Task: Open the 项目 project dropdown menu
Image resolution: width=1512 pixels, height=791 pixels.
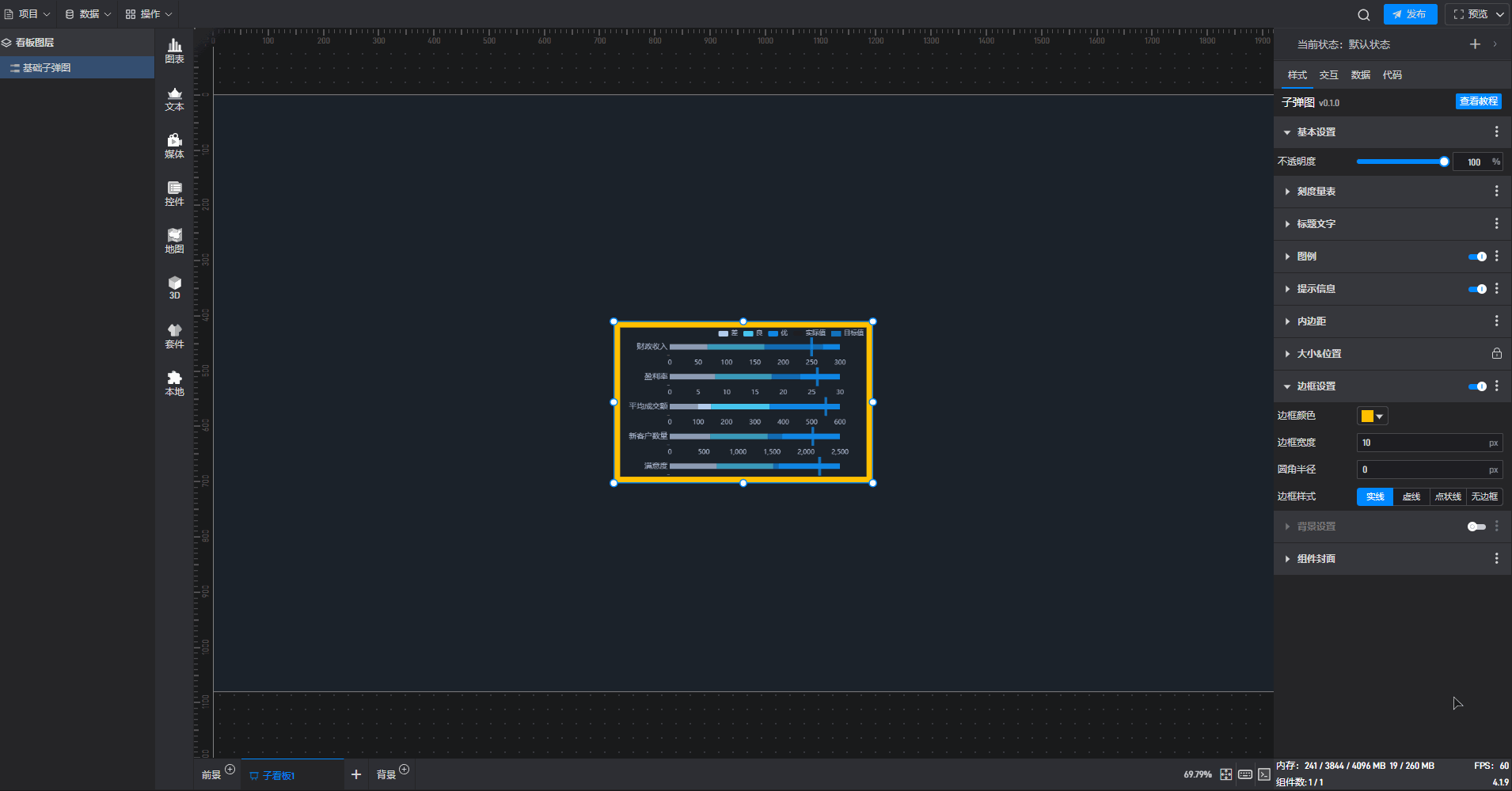Action: click(x=28, y=14)
